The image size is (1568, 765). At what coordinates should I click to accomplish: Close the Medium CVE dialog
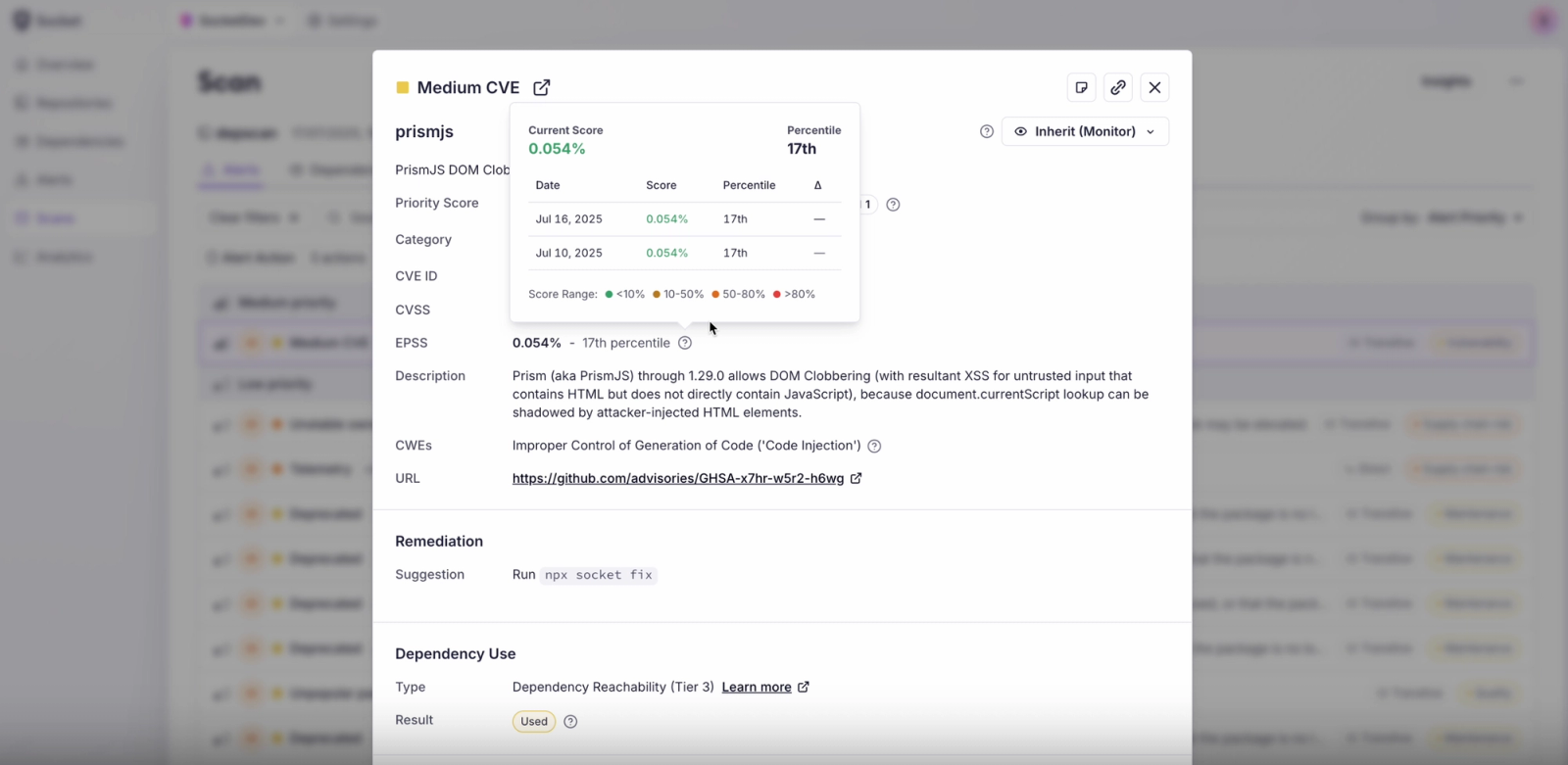coord(1154,87)
